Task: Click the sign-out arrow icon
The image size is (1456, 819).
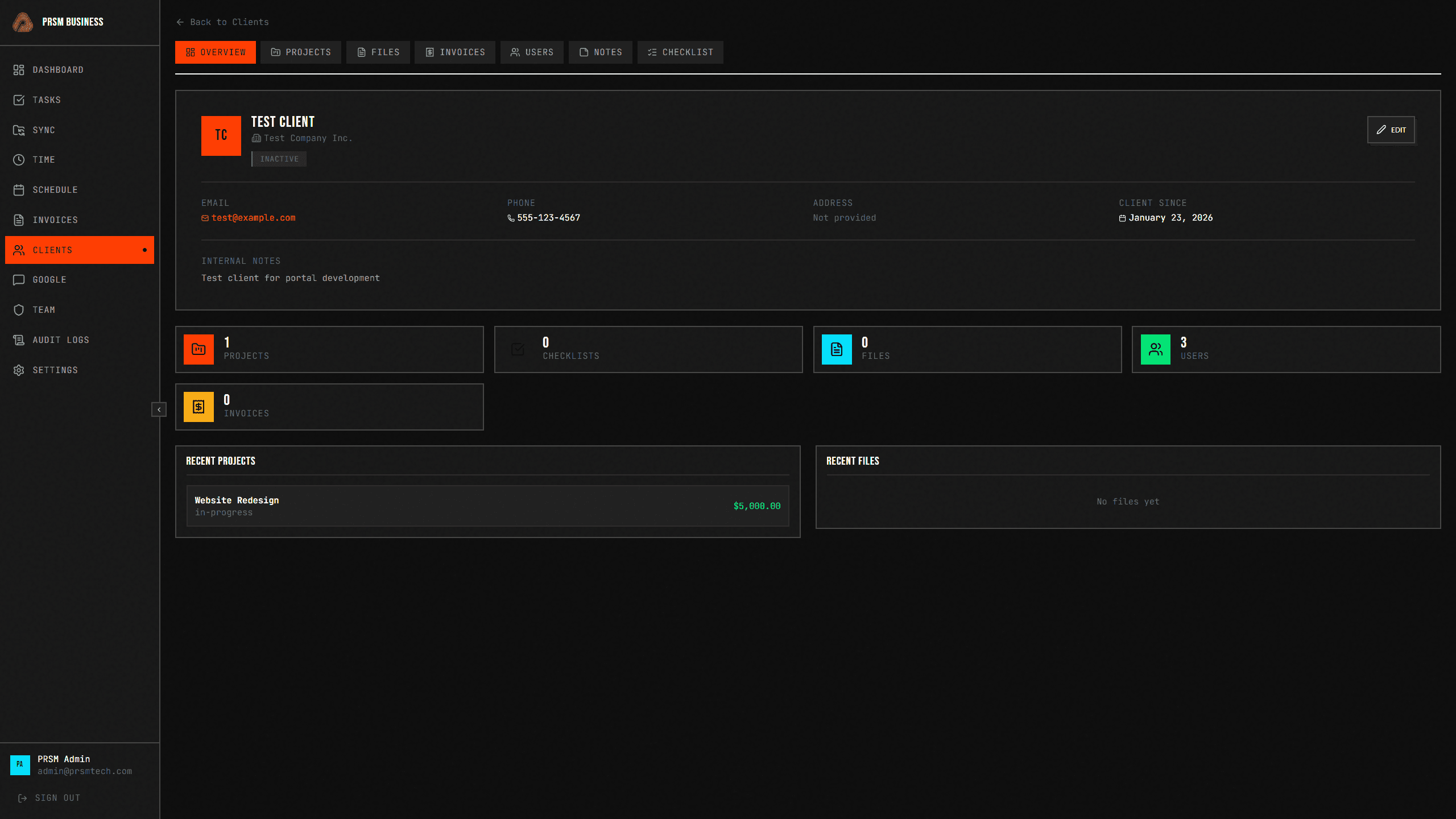Action: click(23, 799)
